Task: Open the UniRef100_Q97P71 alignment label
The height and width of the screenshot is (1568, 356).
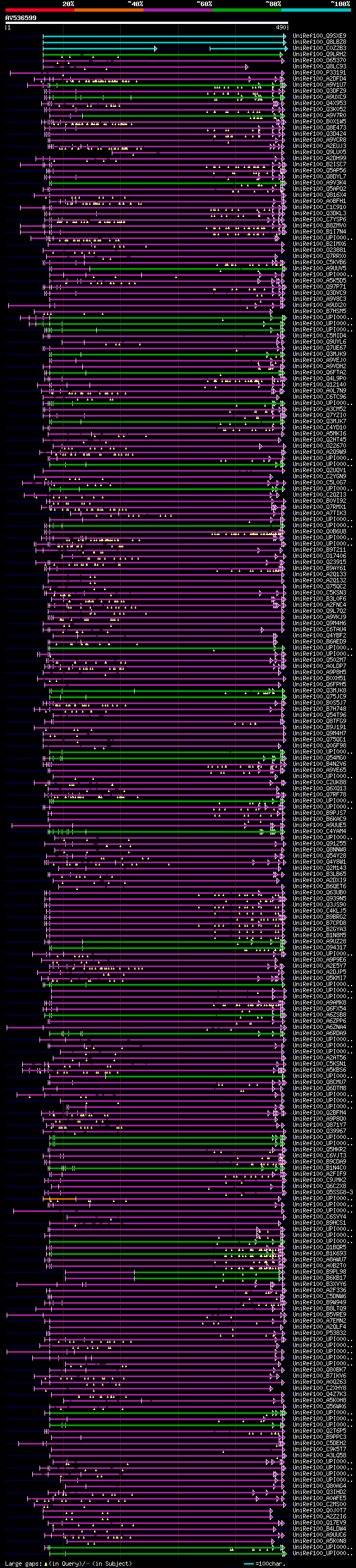Action: click(x=319, y=286)
